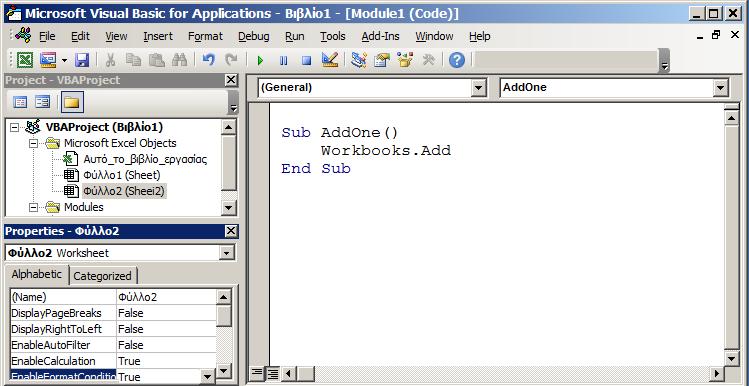
Task: Open the Edit menu
Action: click(x=80, y=36)
